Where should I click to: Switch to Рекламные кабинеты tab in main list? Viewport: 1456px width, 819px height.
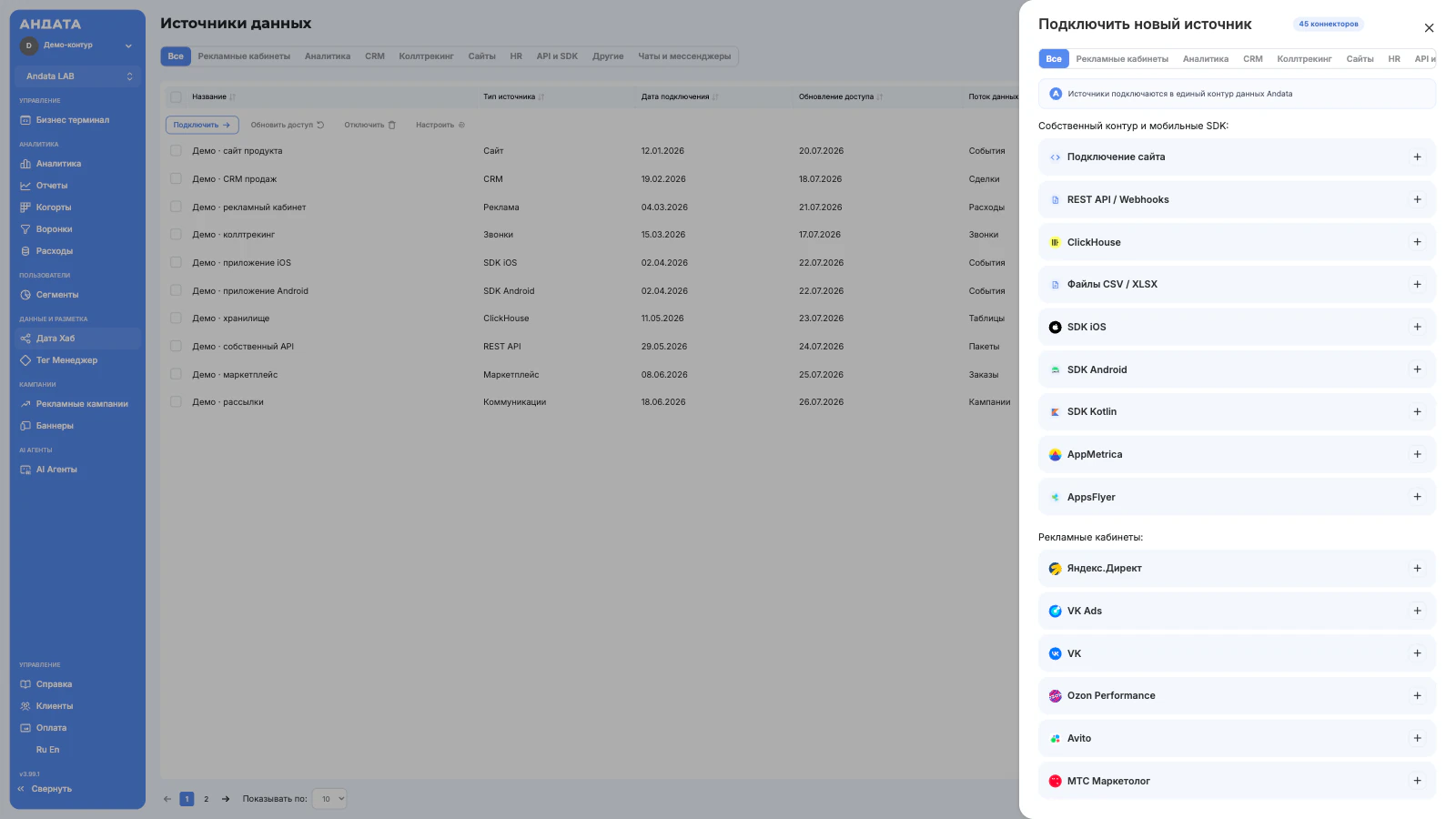(x=244, y=56)
